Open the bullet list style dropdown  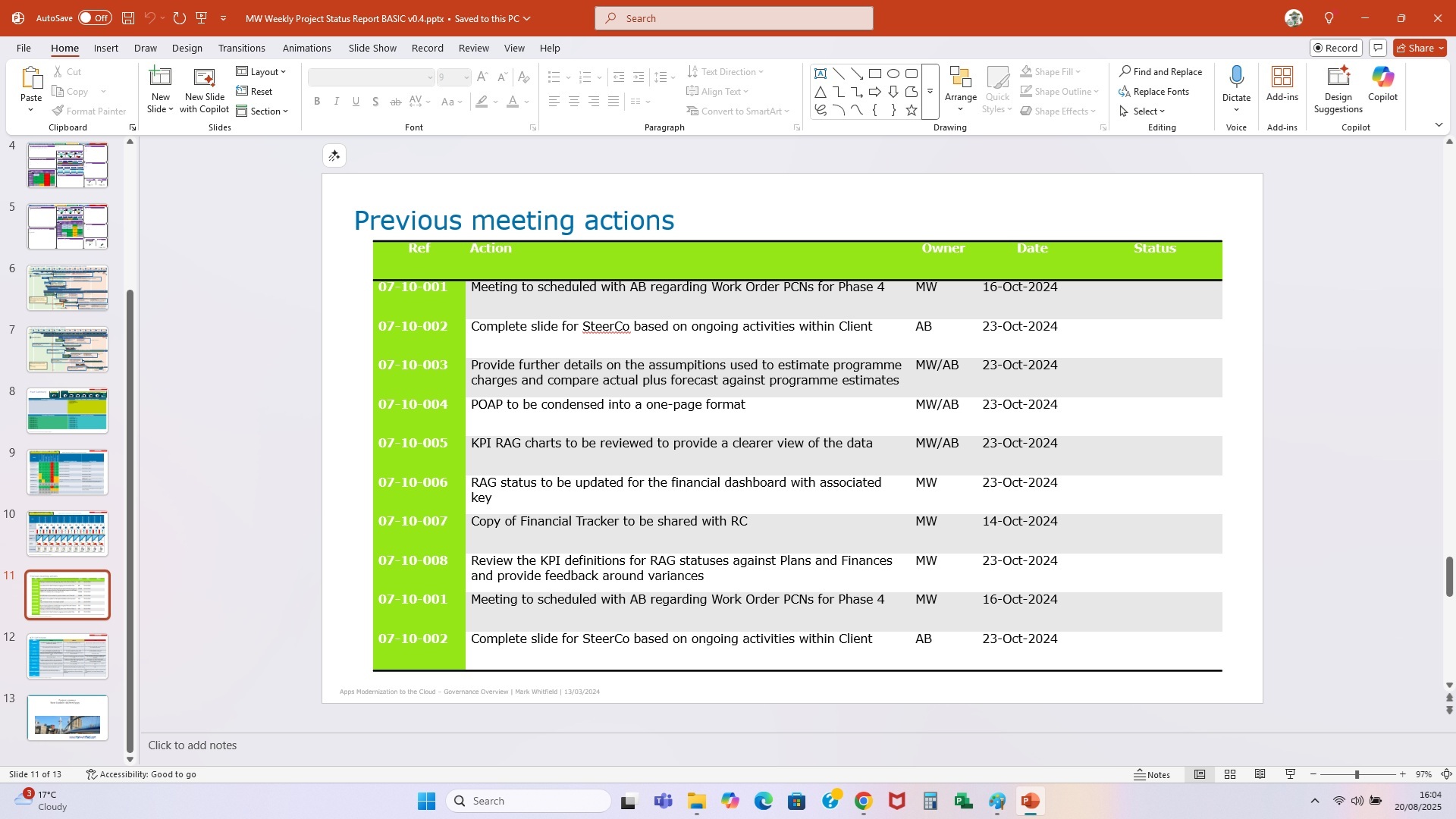click(x=567, y=77)
